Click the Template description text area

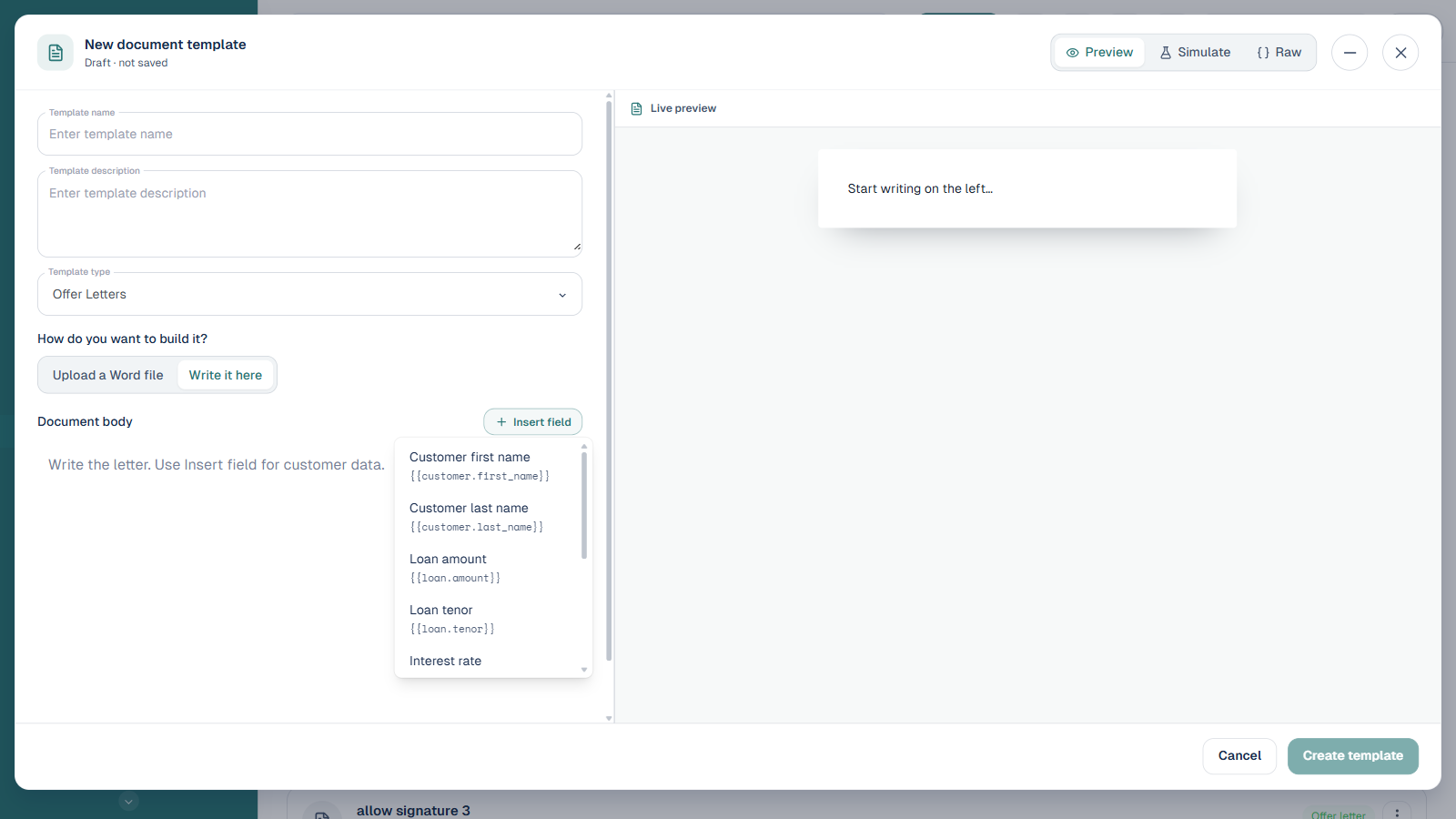[309, 214]
